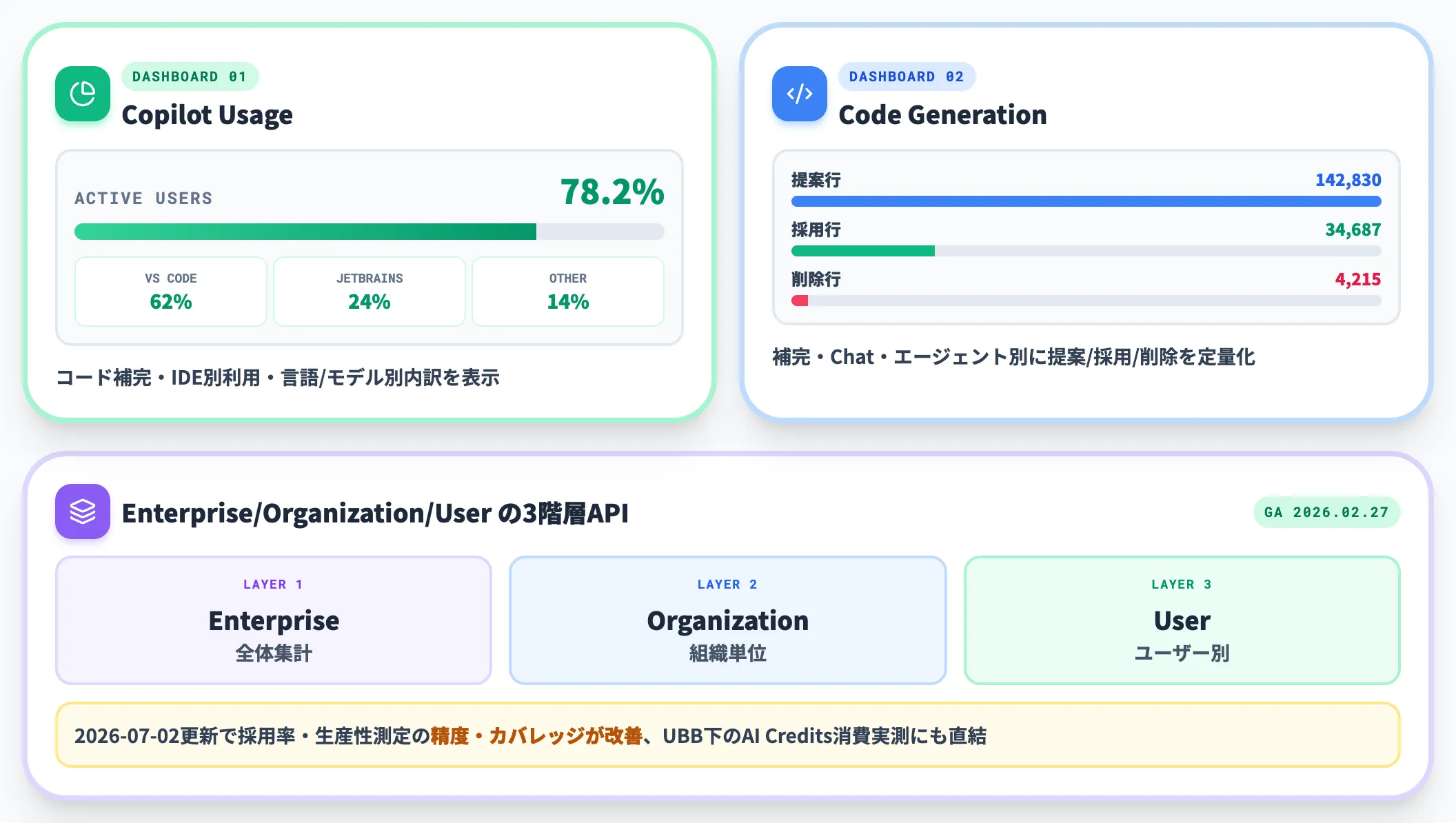Open the OTHER 14% card
Viewport: 1456px width, 823px height.
point(568,292)
